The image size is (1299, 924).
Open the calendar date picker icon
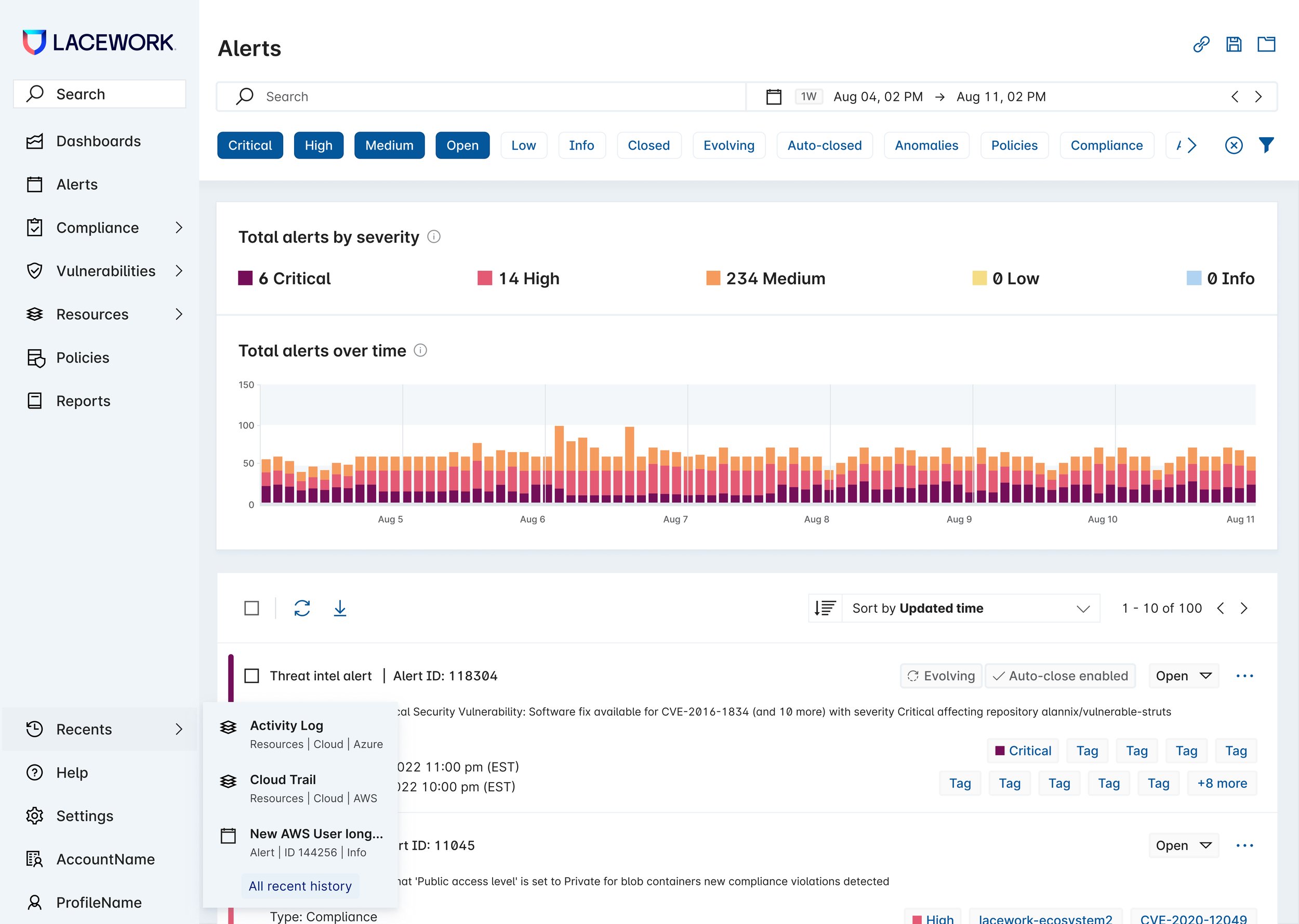pos(774,97)
